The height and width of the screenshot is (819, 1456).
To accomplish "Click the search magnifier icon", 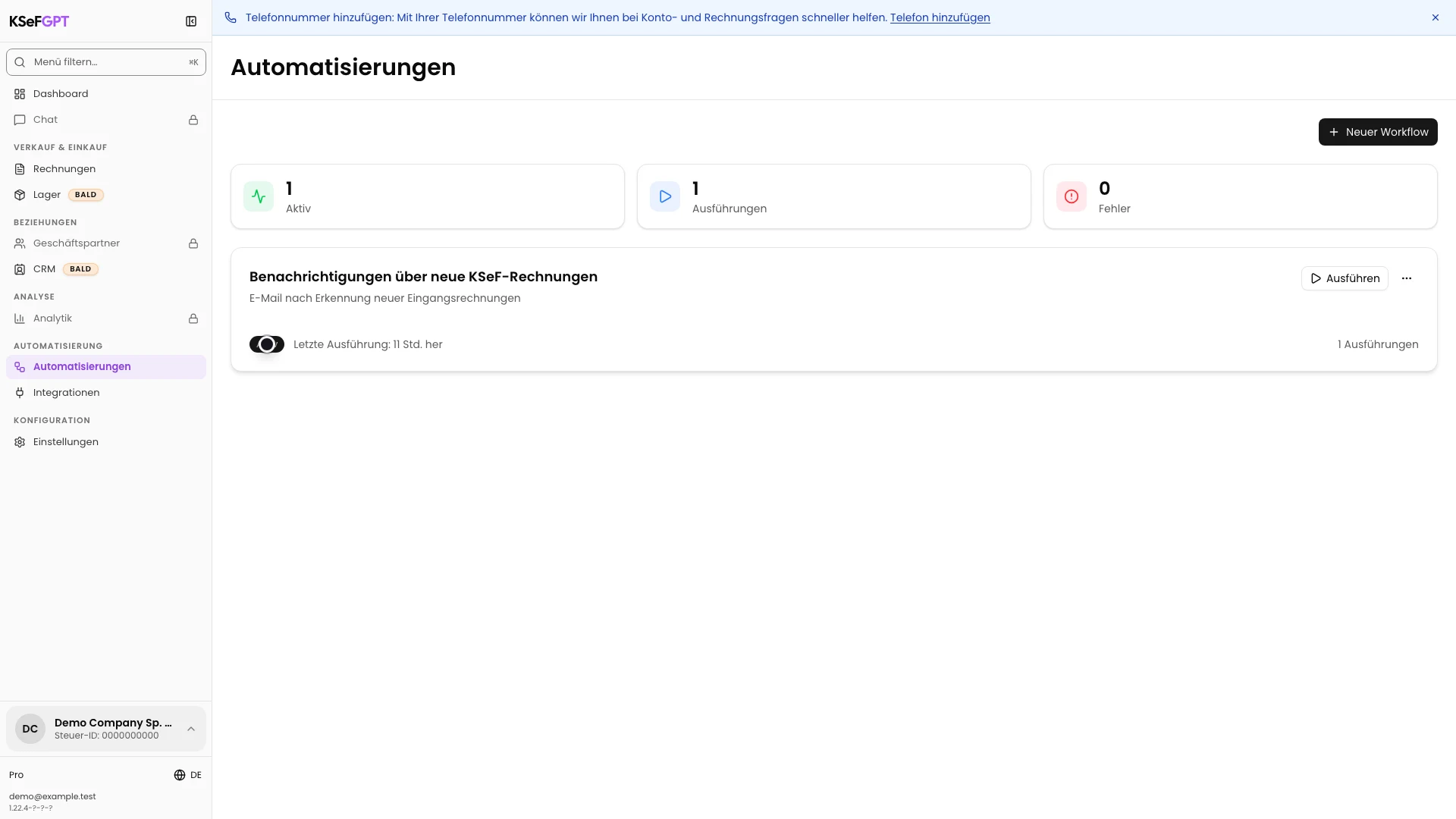I will (x=20, y=62).
